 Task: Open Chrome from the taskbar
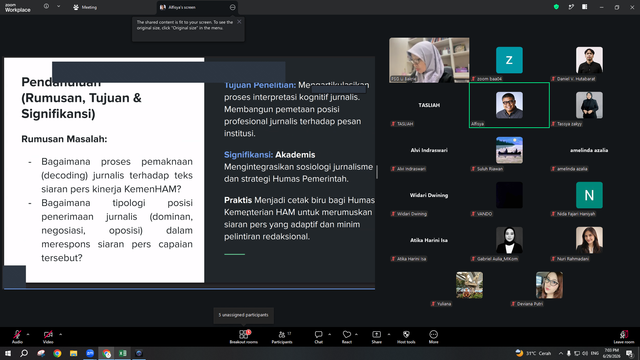(57, 353)
